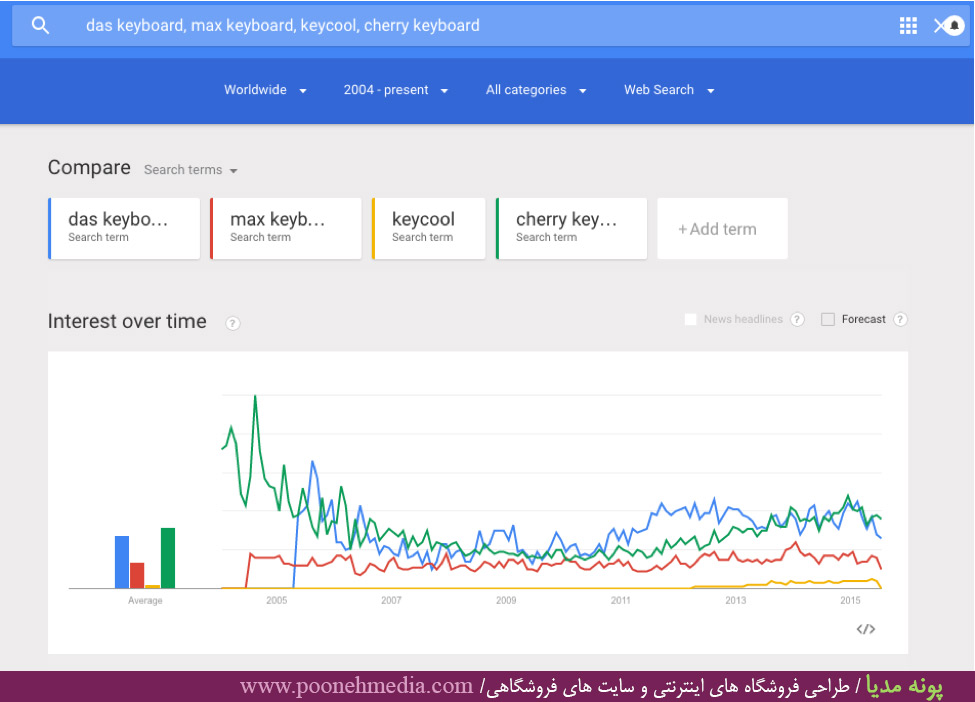Click the Average label under the bars
Image resolution: width=975 pixels, height=702 pixels.
(x=145, y=601)
